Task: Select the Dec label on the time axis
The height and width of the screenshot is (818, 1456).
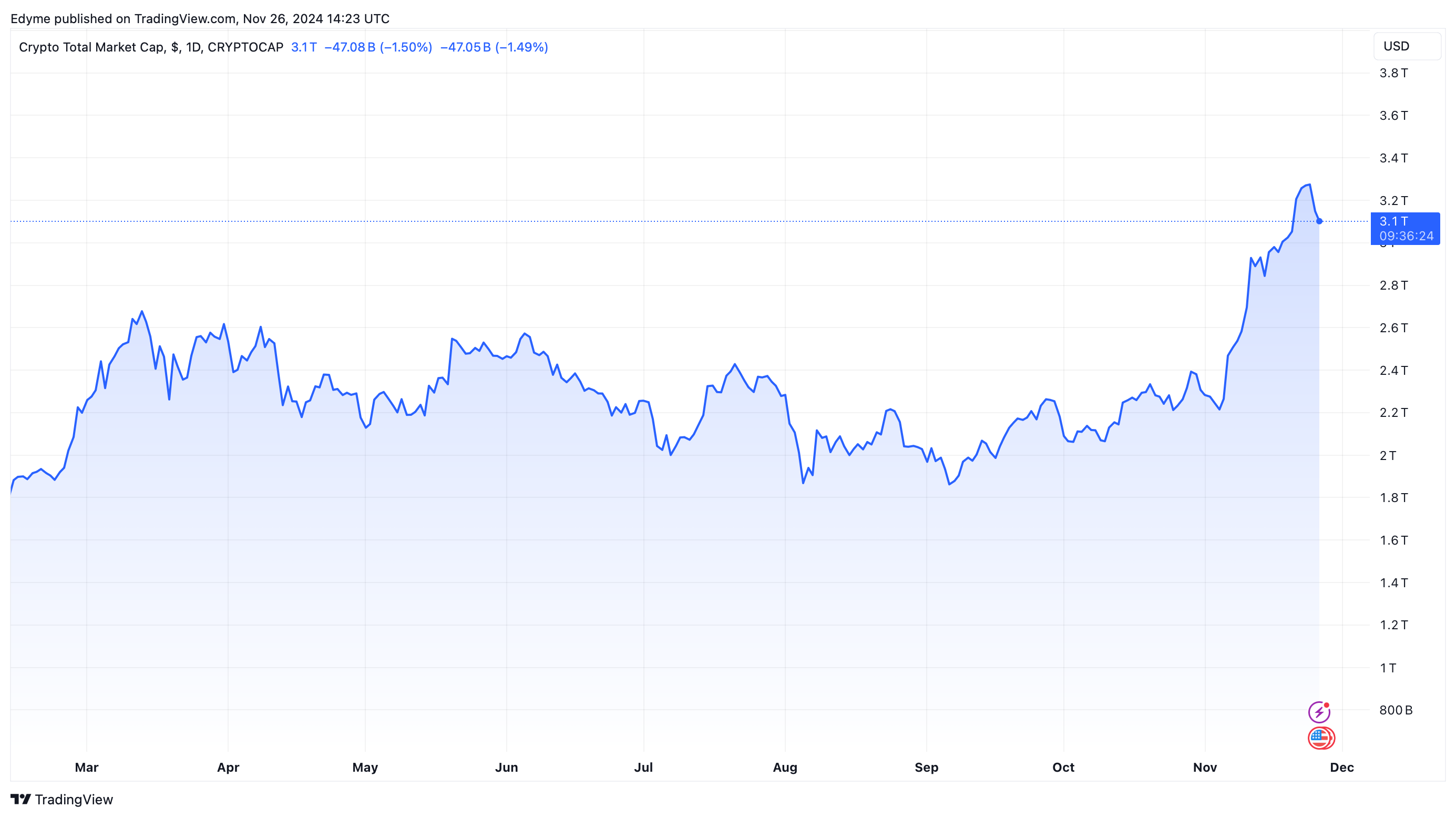Action: point(1344,768)
